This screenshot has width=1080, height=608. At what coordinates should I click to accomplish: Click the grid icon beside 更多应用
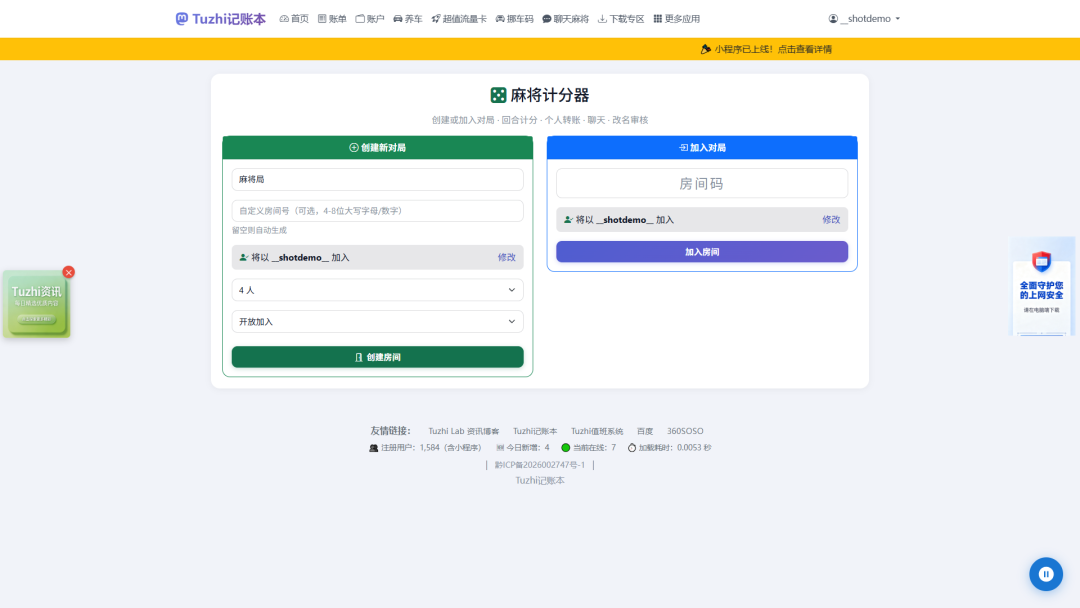(658, 19)
